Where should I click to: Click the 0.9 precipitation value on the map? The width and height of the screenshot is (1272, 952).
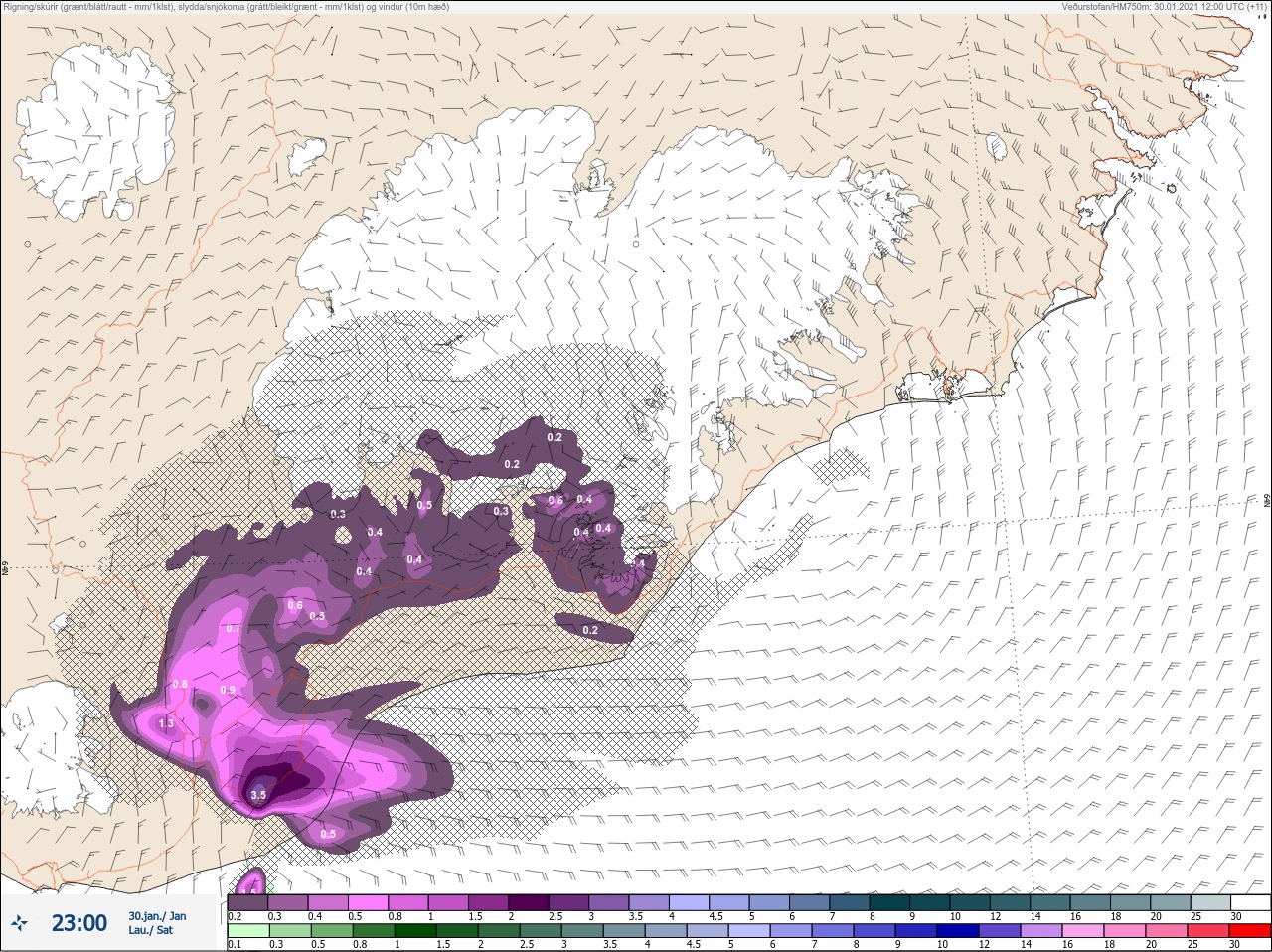point(228,690)
